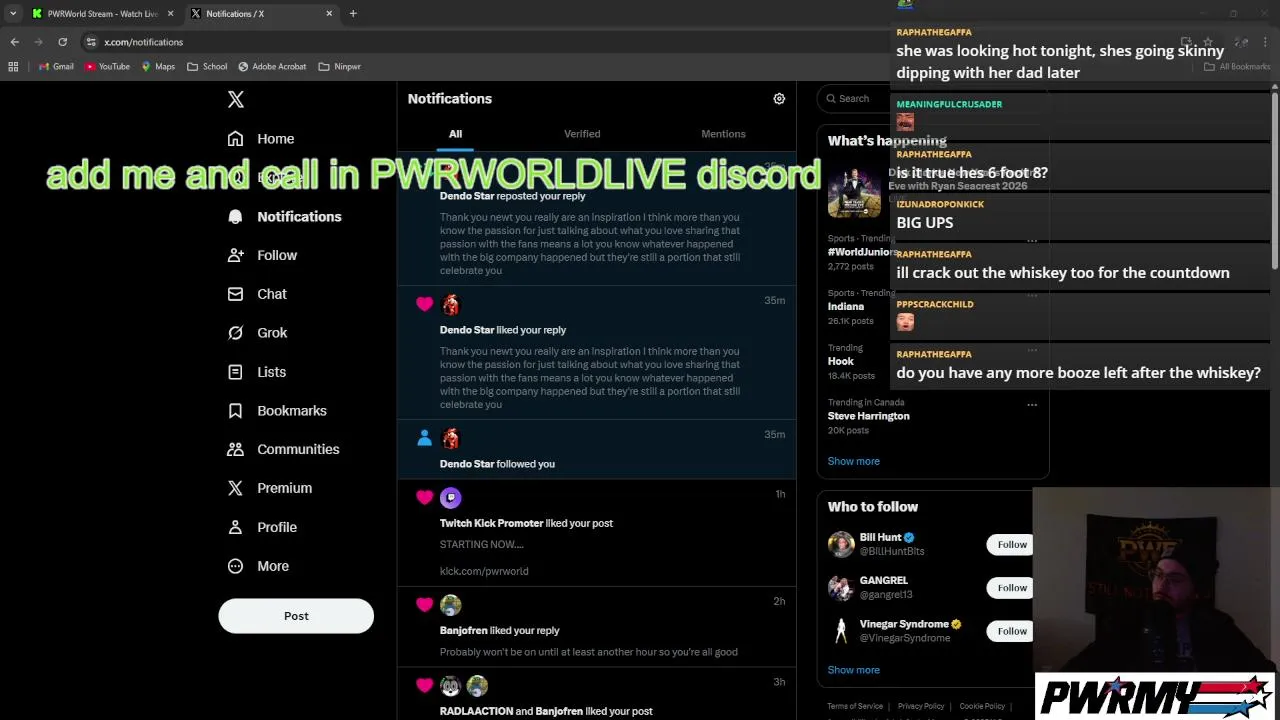Click the RADLAACTION avatar
Viewport: 1280px width, 720px height.
(451, 686)
